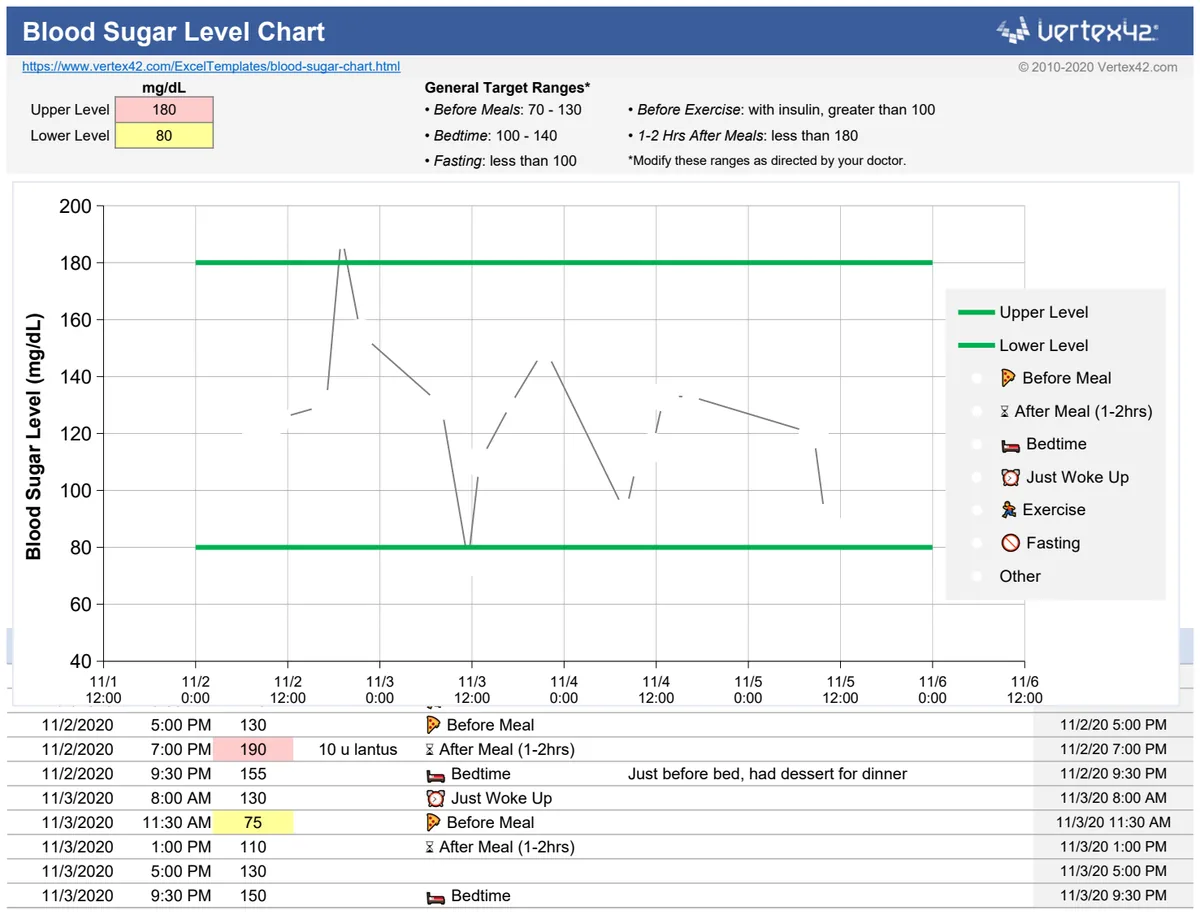Select the 155 reading cell
The width and height of the screenshot is (1200, 915).
coord(253,774)
